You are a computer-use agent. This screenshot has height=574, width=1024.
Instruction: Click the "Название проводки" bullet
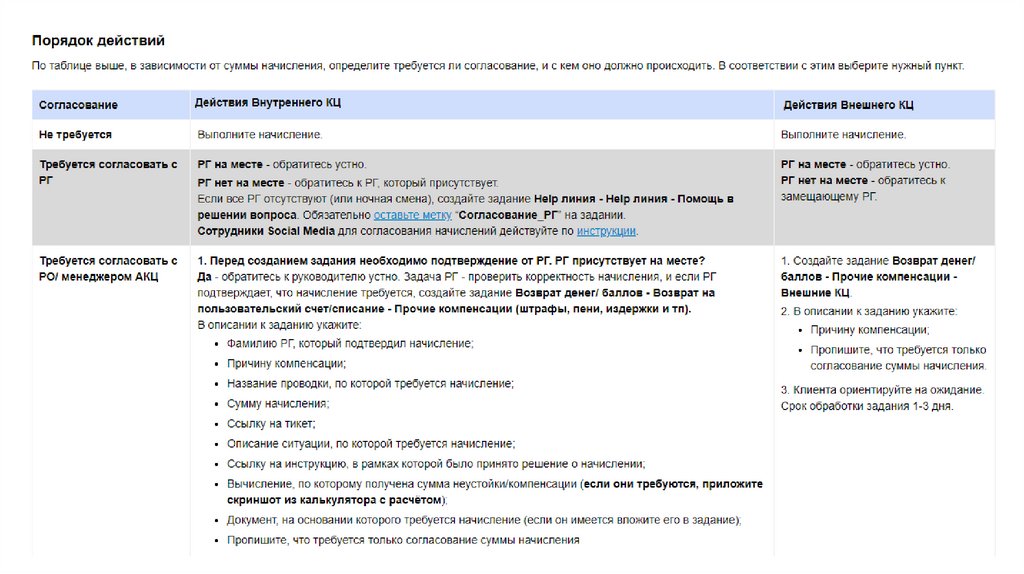click(370, 383)
